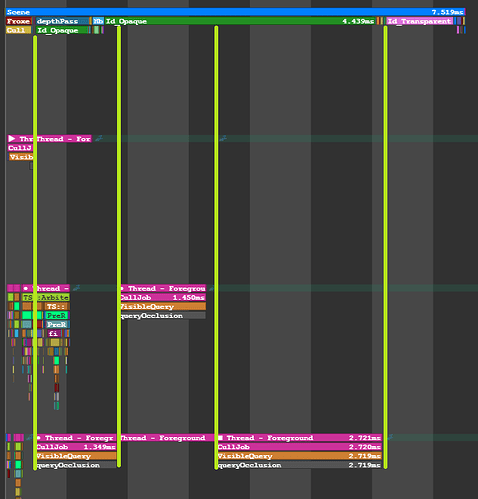Select the CullJob bar showing 2.720ms

[x=299, y=447]
